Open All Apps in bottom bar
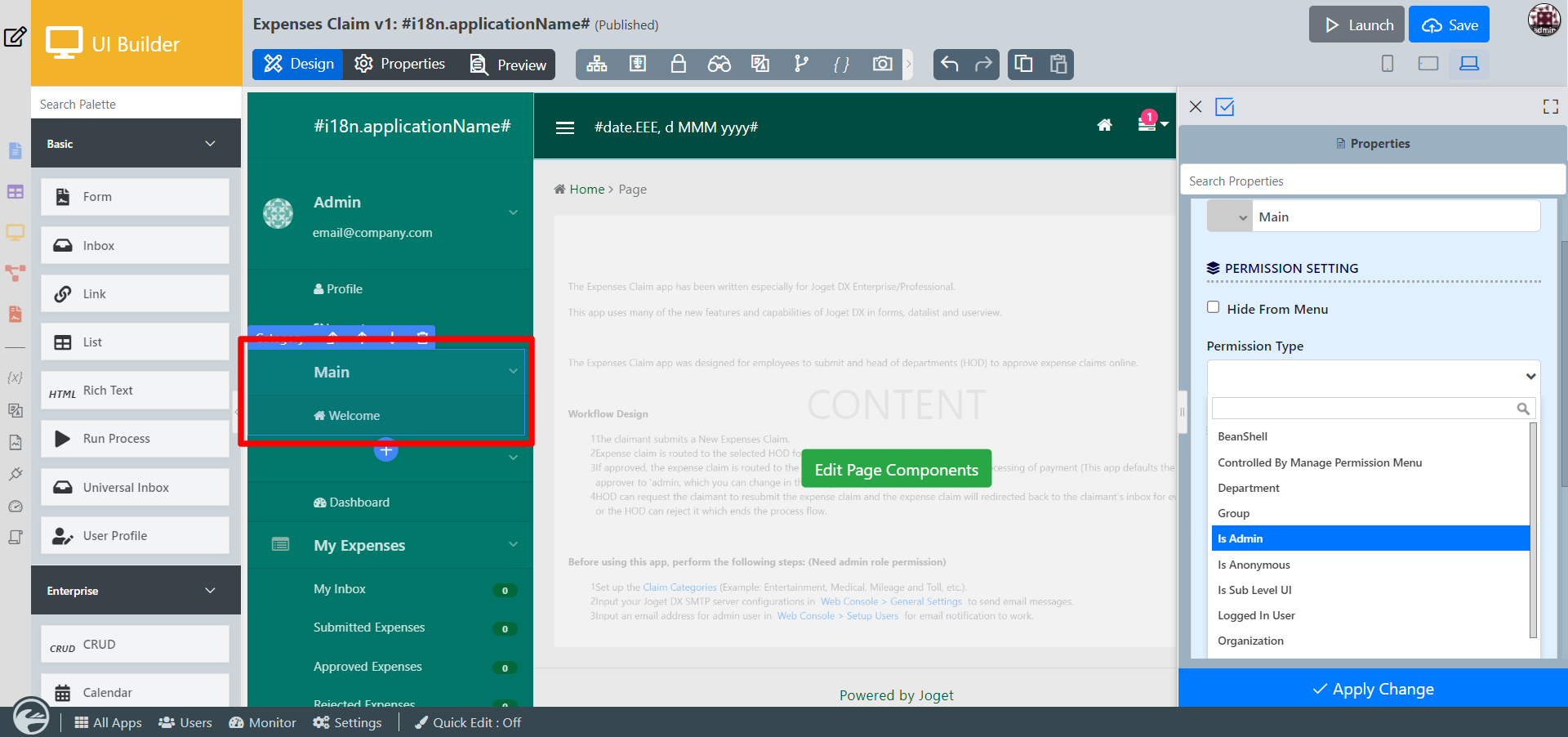 108,722
